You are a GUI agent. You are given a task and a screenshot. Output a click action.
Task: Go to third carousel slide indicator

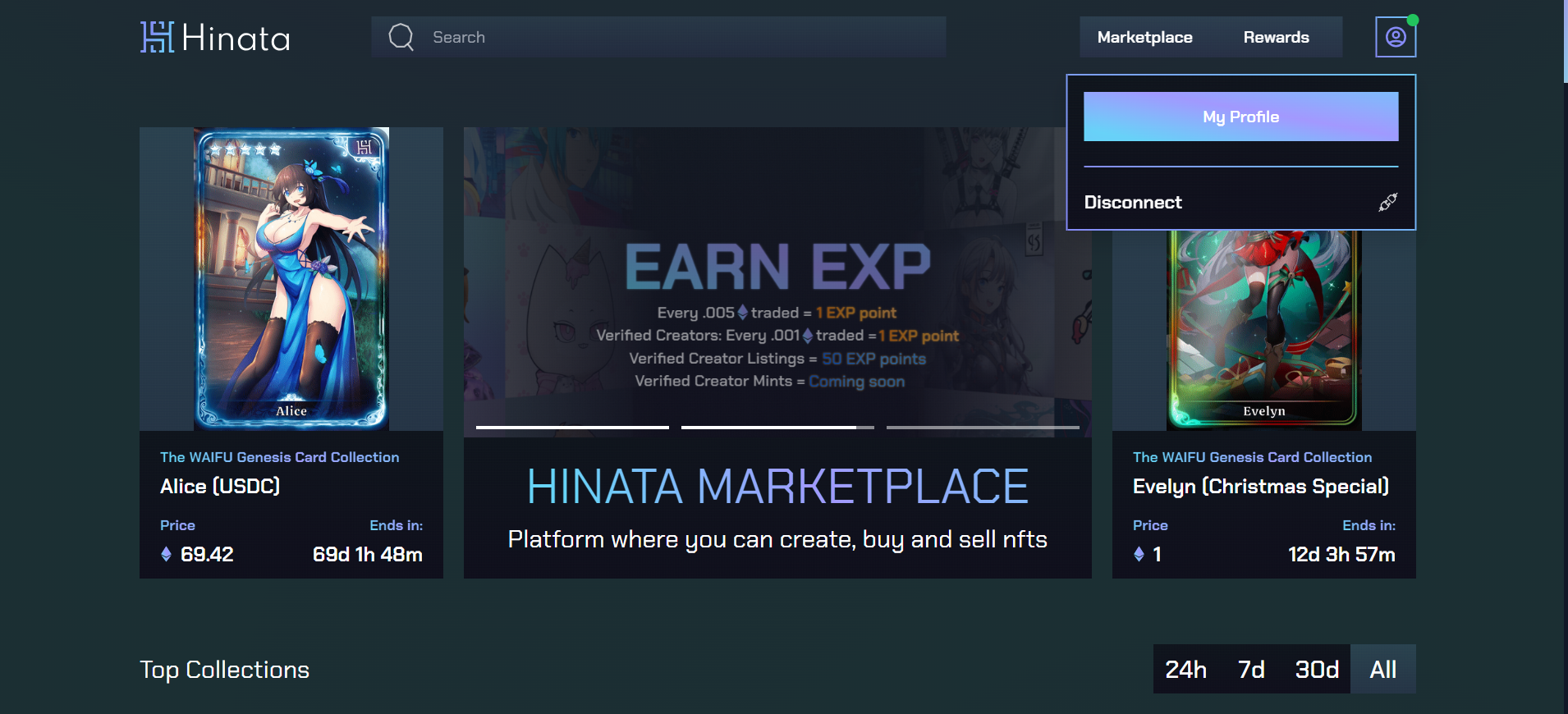click(x=983, y=427)
